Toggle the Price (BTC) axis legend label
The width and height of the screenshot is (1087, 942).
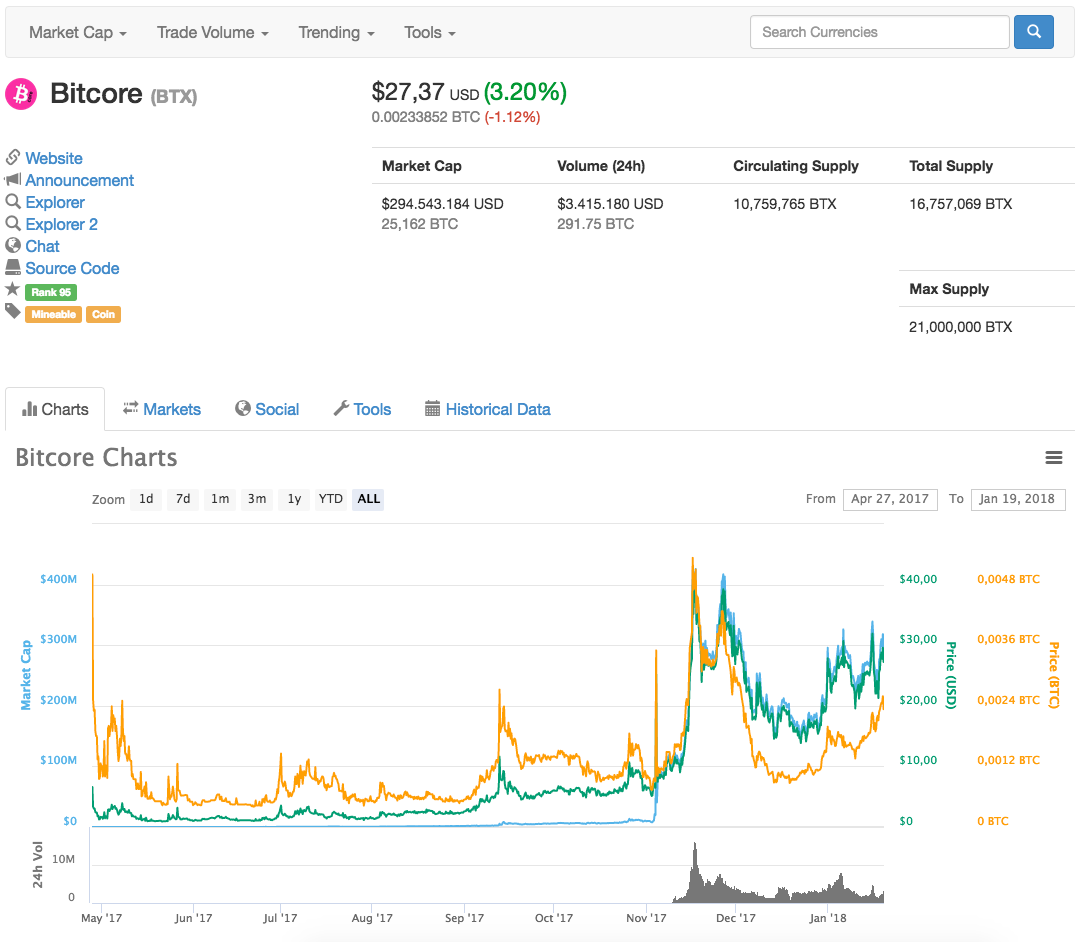(1054, 675)
